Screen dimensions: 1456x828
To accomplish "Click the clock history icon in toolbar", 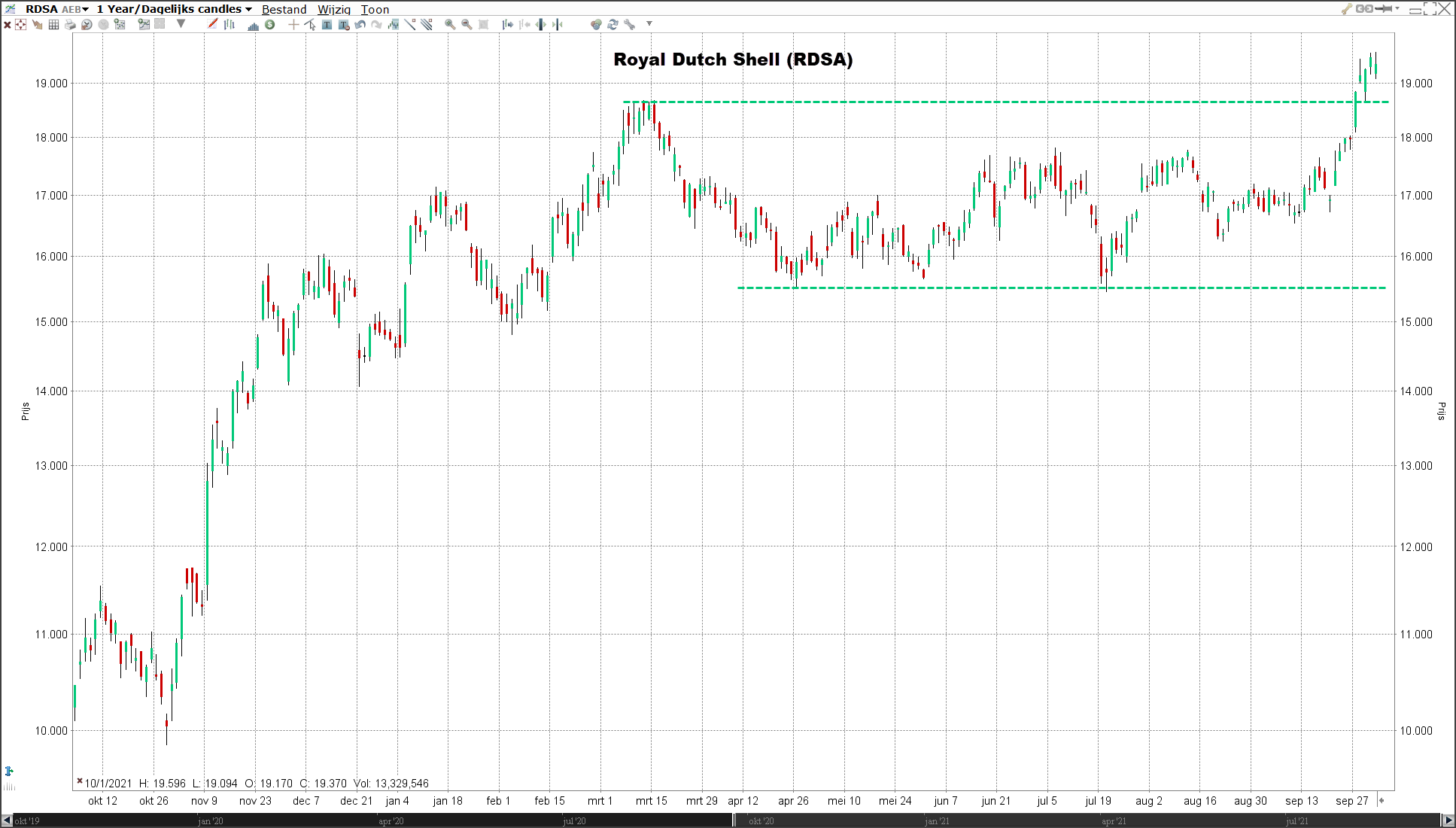I will (x=87, y=25).
